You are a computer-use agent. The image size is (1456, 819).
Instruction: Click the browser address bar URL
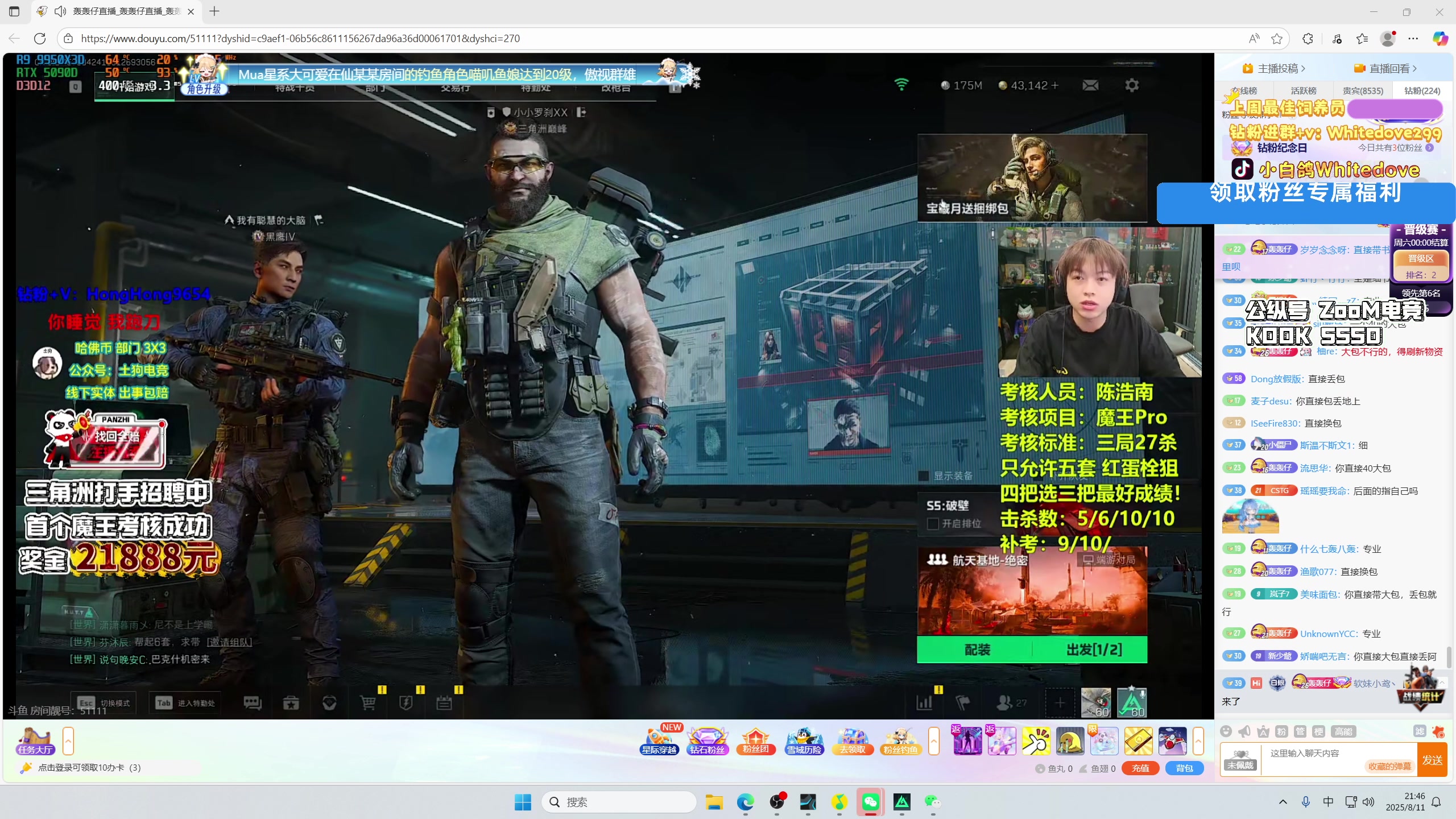coord(300,38)
